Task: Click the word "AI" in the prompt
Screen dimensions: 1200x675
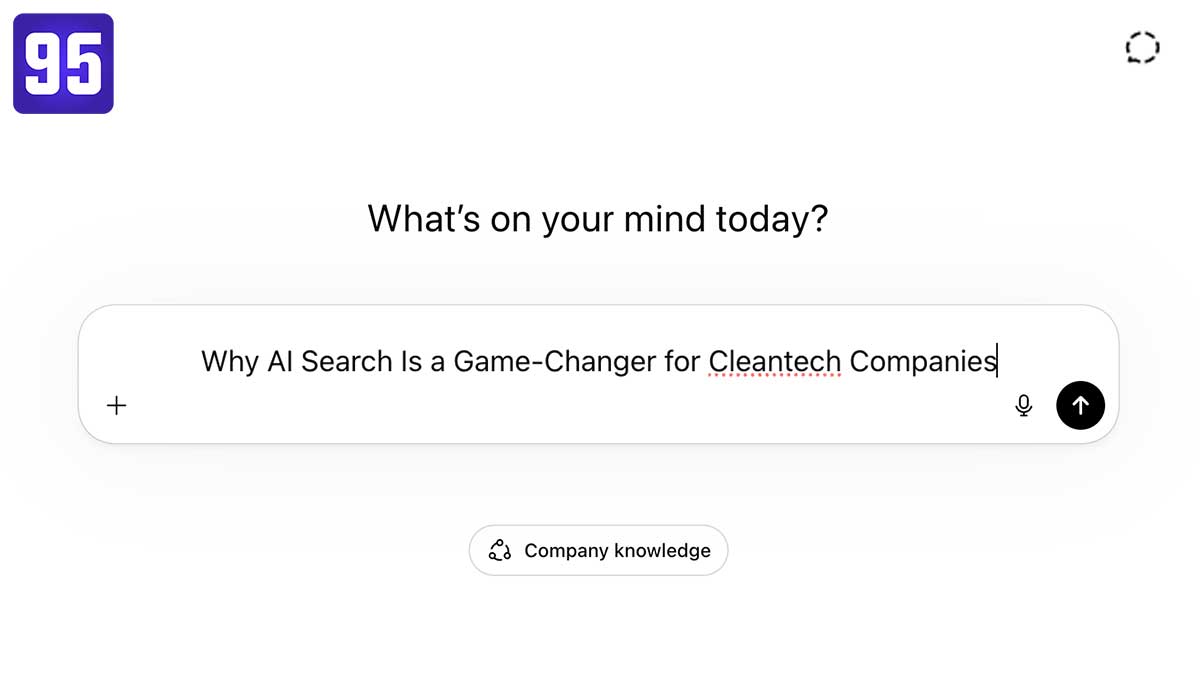Action: click(279, 361)
